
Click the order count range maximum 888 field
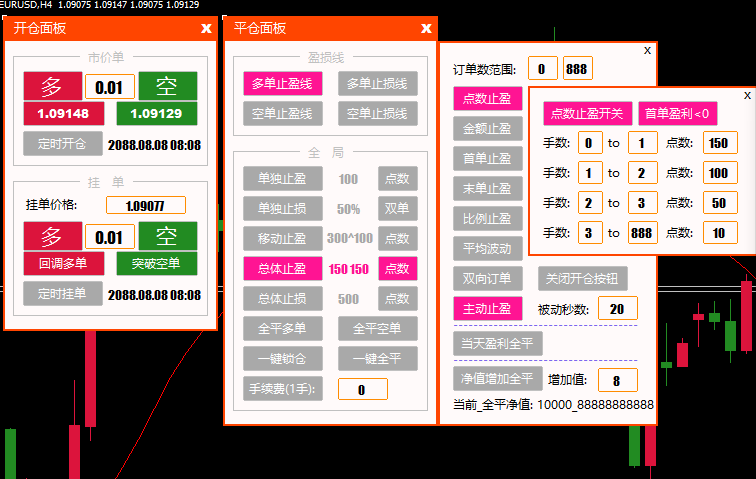577,68
